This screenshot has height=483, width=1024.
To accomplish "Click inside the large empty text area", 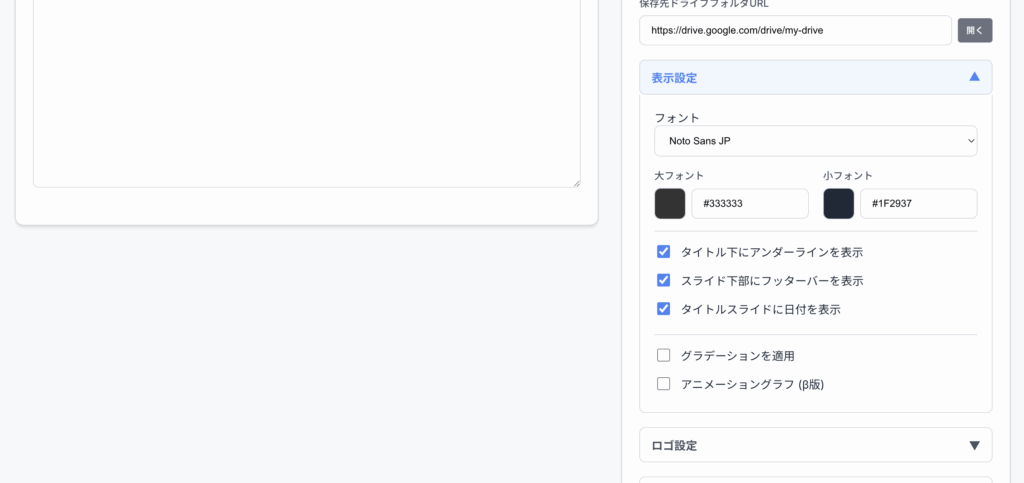I will click(306, 90).
